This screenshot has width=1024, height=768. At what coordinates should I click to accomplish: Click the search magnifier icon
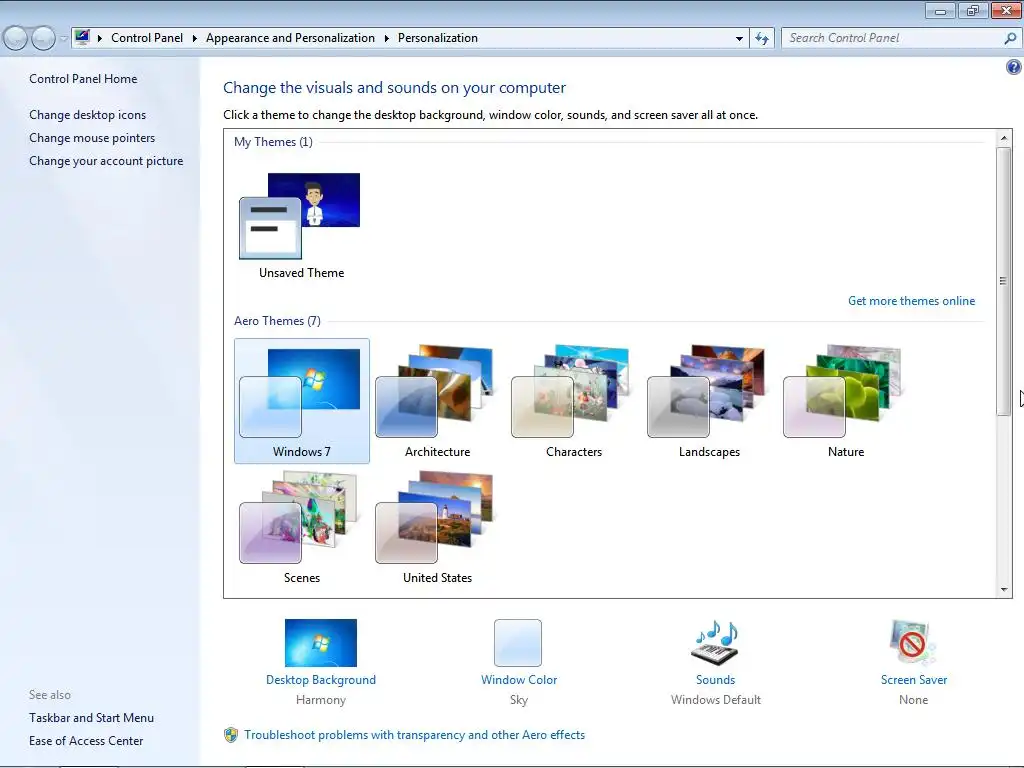(x=1010, y=38)
